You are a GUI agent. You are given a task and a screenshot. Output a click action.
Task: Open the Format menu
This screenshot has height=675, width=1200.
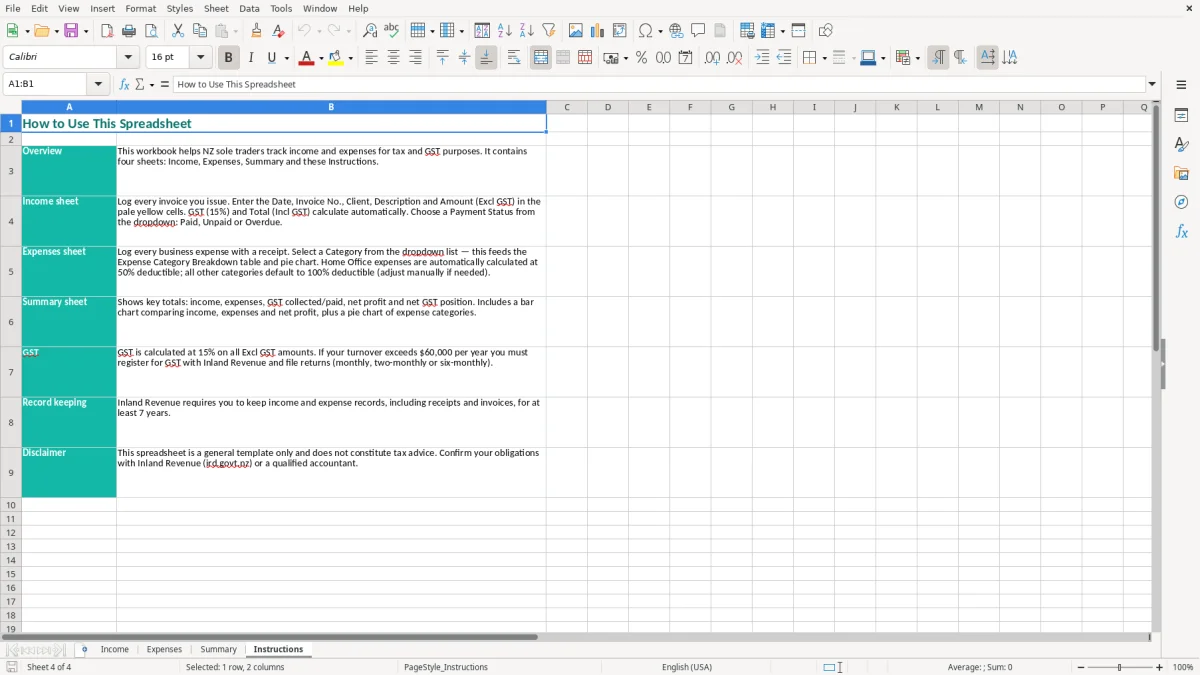tap(140, 8)
